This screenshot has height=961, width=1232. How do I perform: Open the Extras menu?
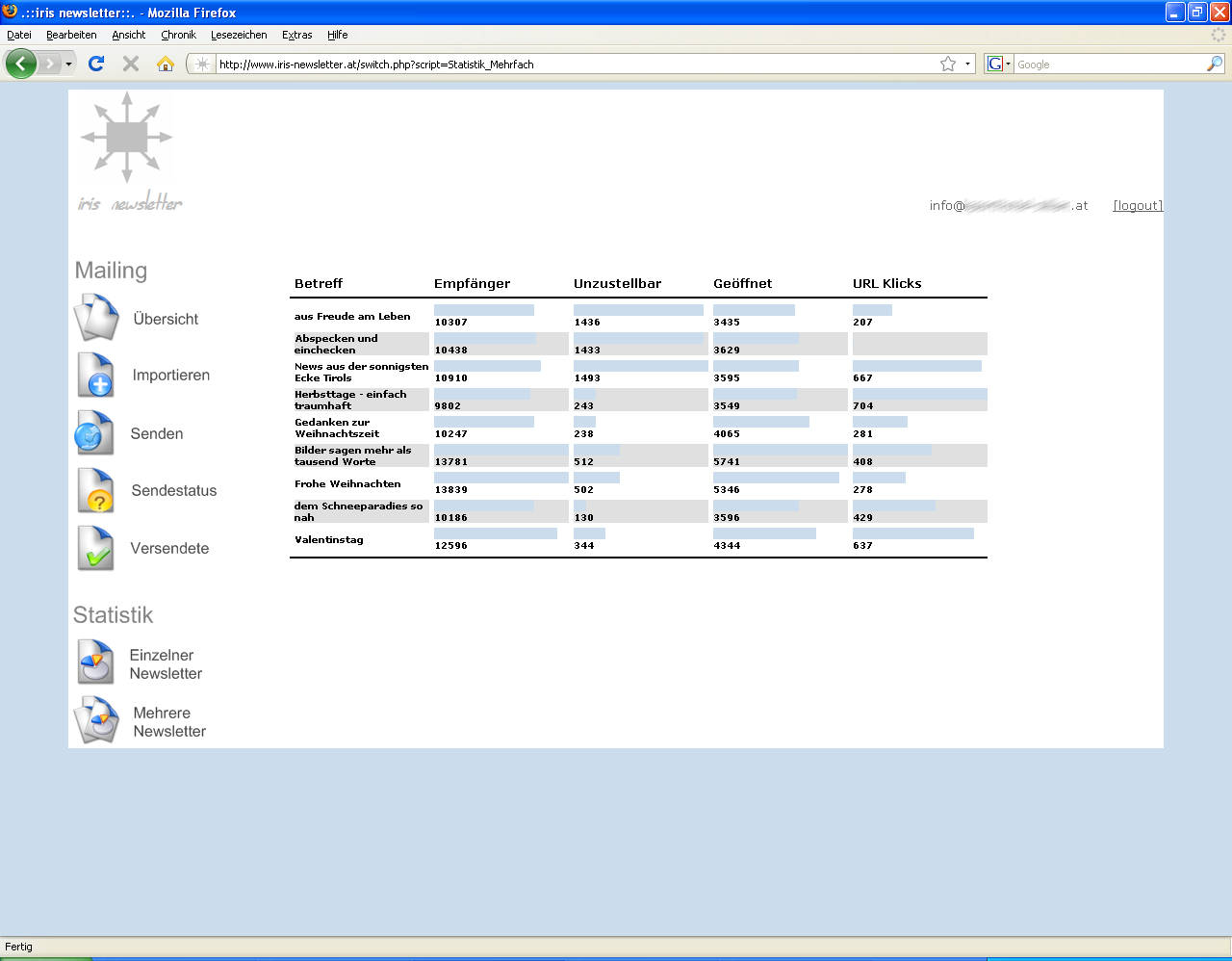point(296,35)
